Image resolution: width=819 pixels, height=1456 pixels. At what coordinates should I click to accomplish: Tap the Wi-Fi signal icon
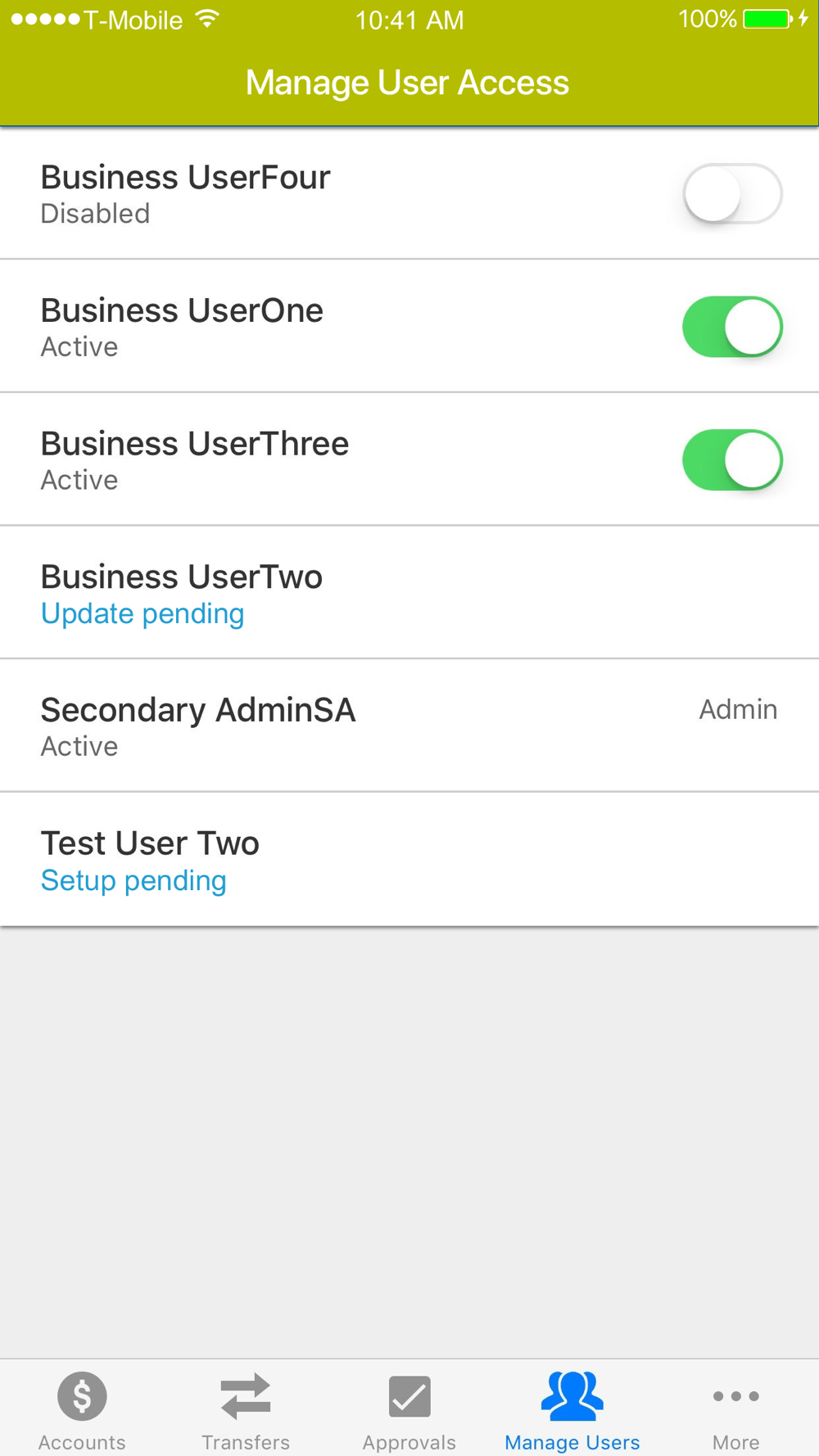pyautogui.click(x=208, y=19)
